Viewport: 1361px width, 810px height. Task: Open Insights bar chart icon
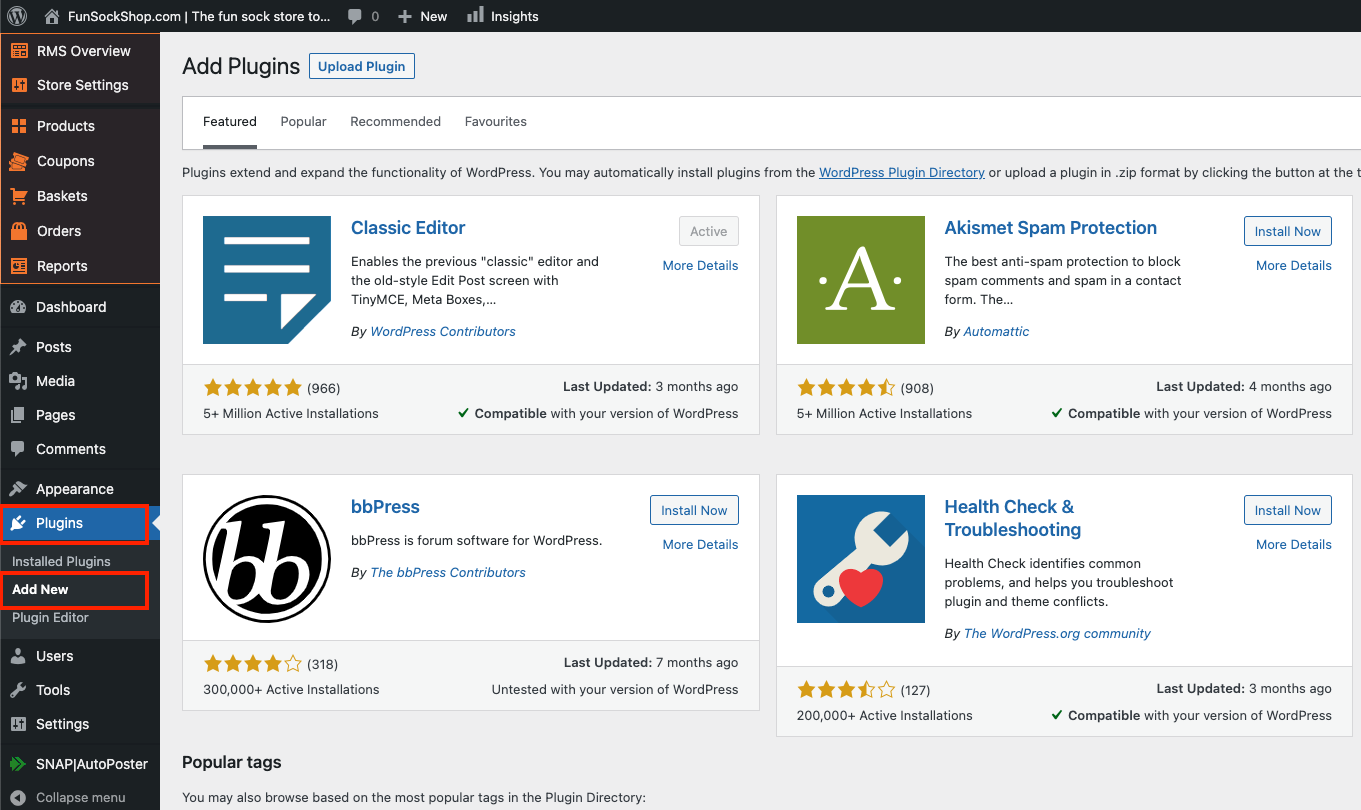(475, 15)
